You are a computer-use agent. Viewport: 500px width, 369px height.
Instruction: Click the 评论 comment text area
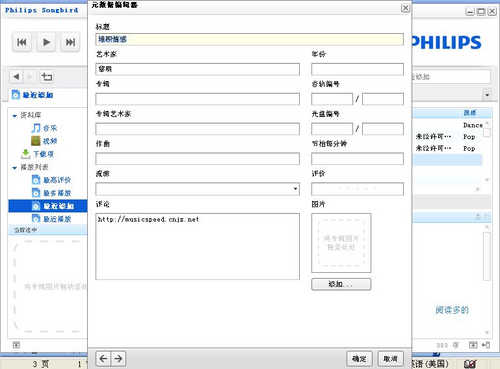coord(197,246)
